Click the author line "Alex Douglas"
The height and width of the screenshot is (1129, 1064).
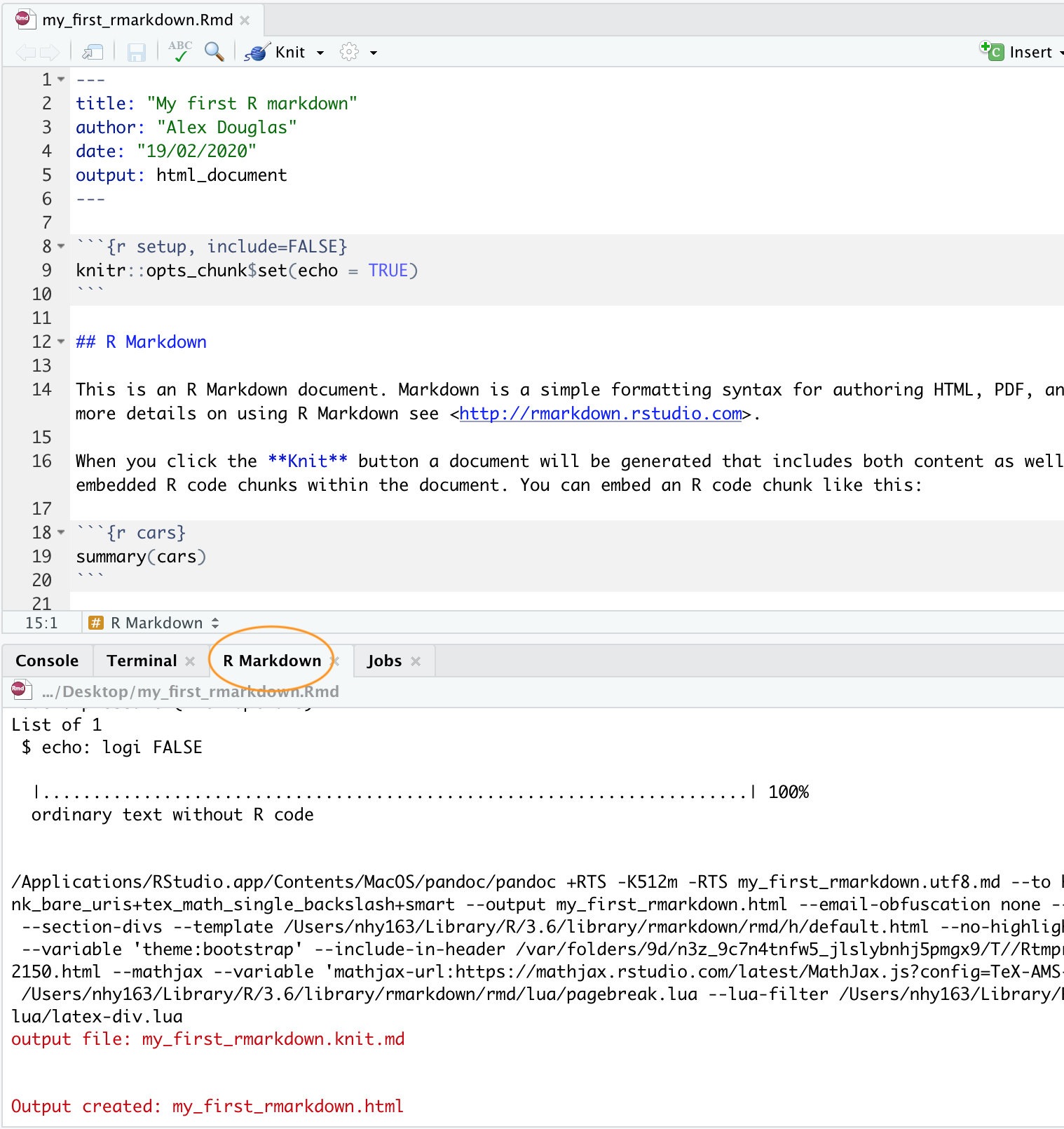186,127
